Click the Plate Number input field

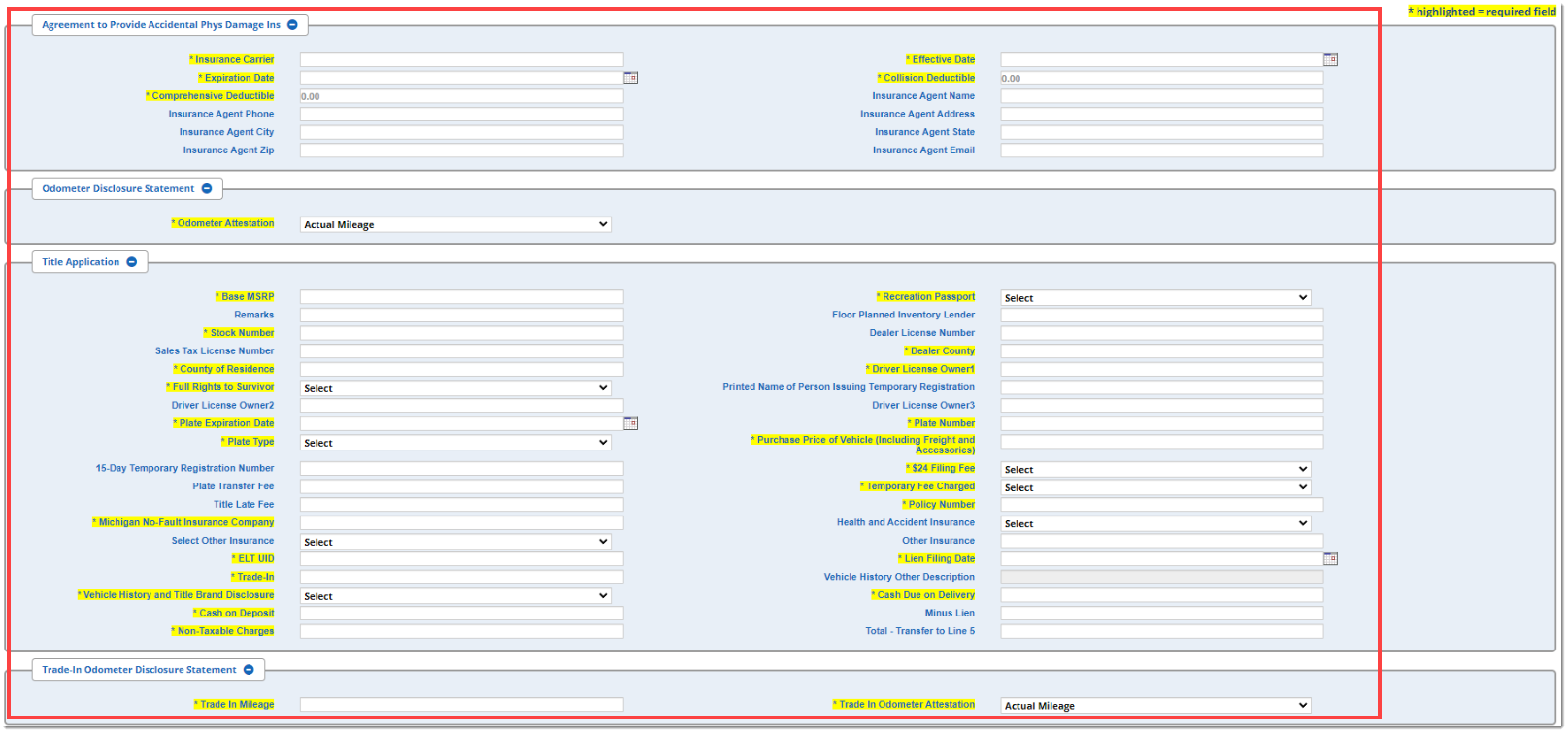click(1162, 424)
